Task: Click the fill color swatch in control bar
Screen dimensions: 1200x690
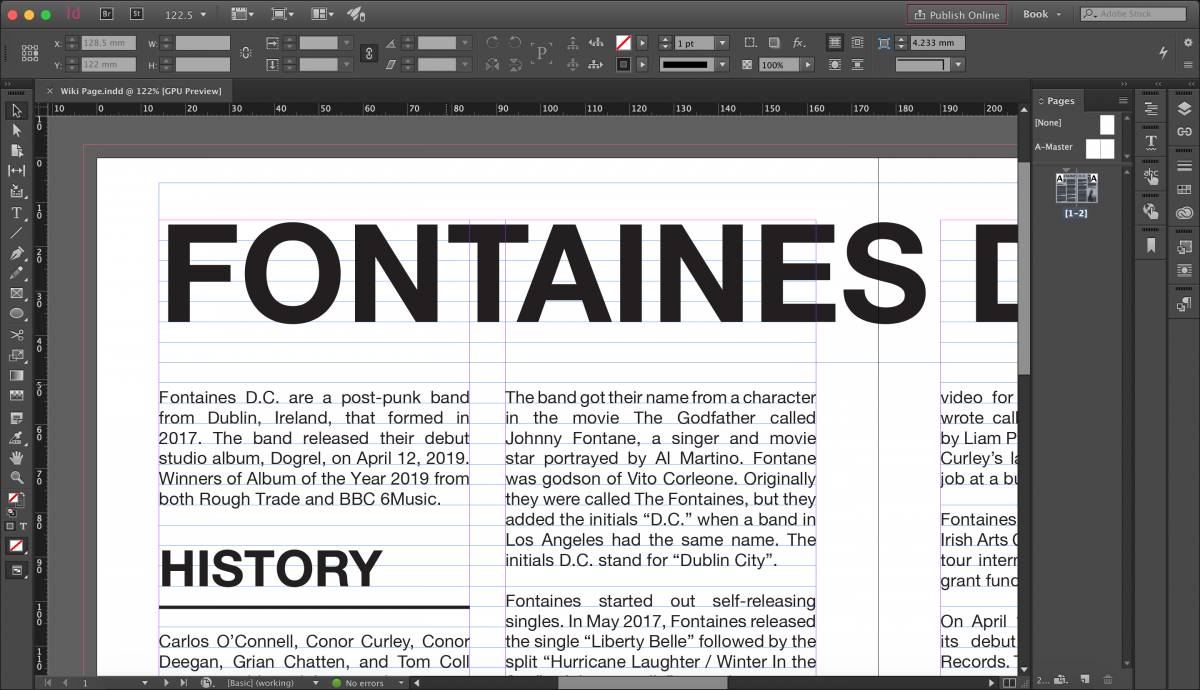Action: [623, 43]
